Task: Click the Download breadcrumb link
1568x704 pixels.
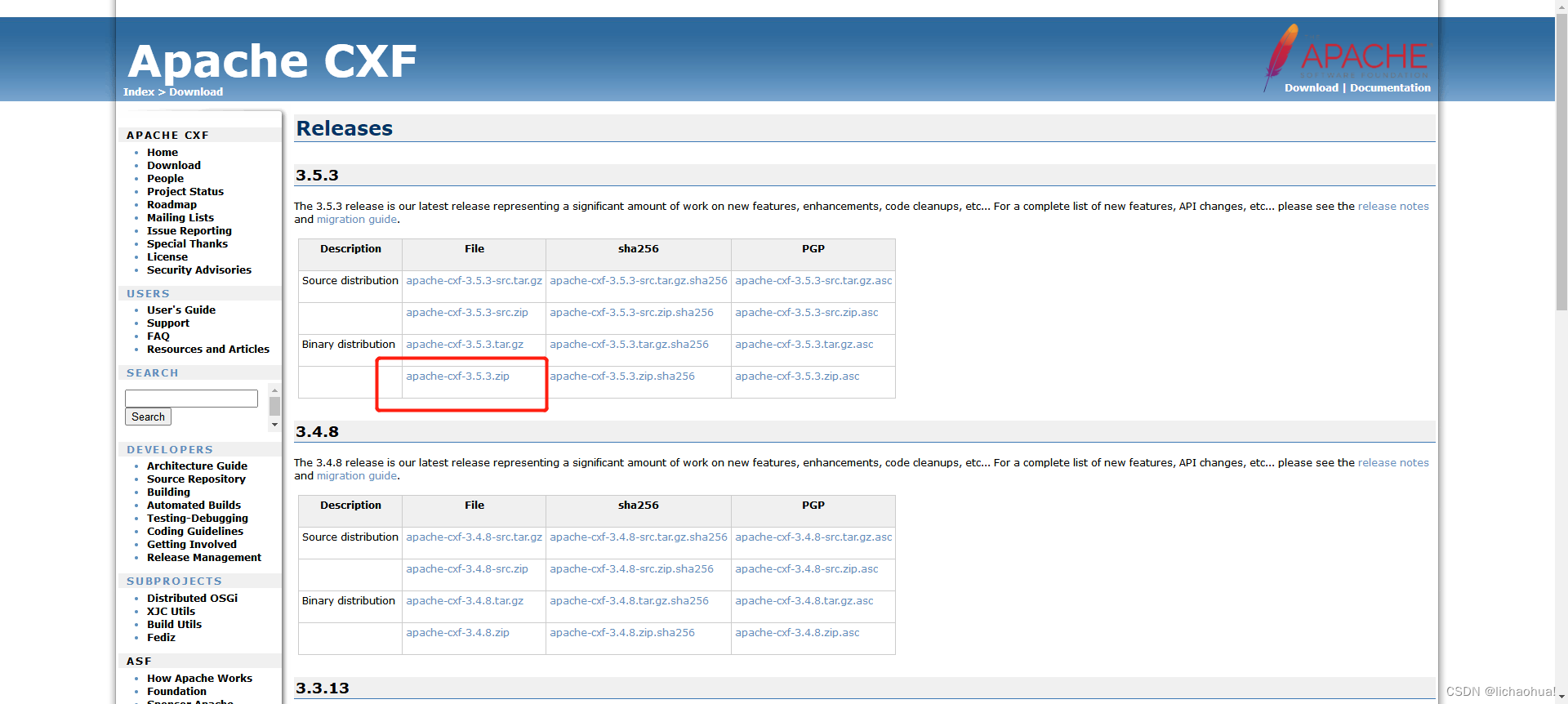Action: coord(196,92)
